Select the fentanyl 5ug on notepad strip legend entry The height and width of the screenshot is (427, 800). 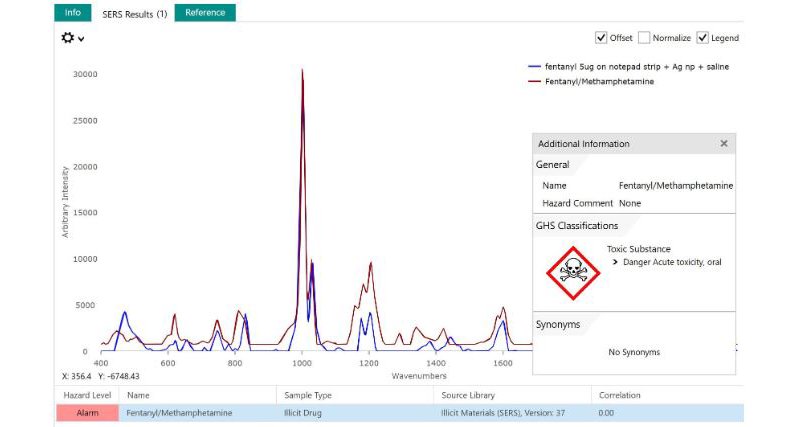click(x=637, y=67)
